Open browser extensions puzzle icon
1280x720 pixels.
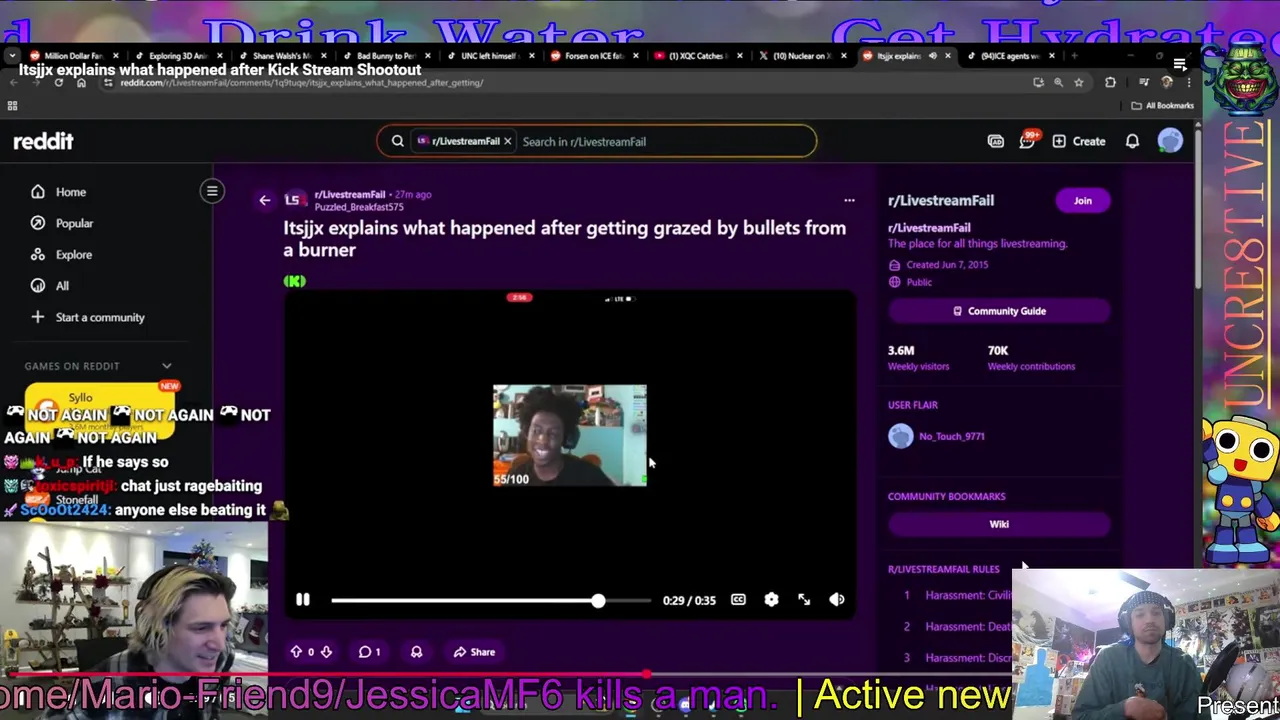click(1110, 83)
